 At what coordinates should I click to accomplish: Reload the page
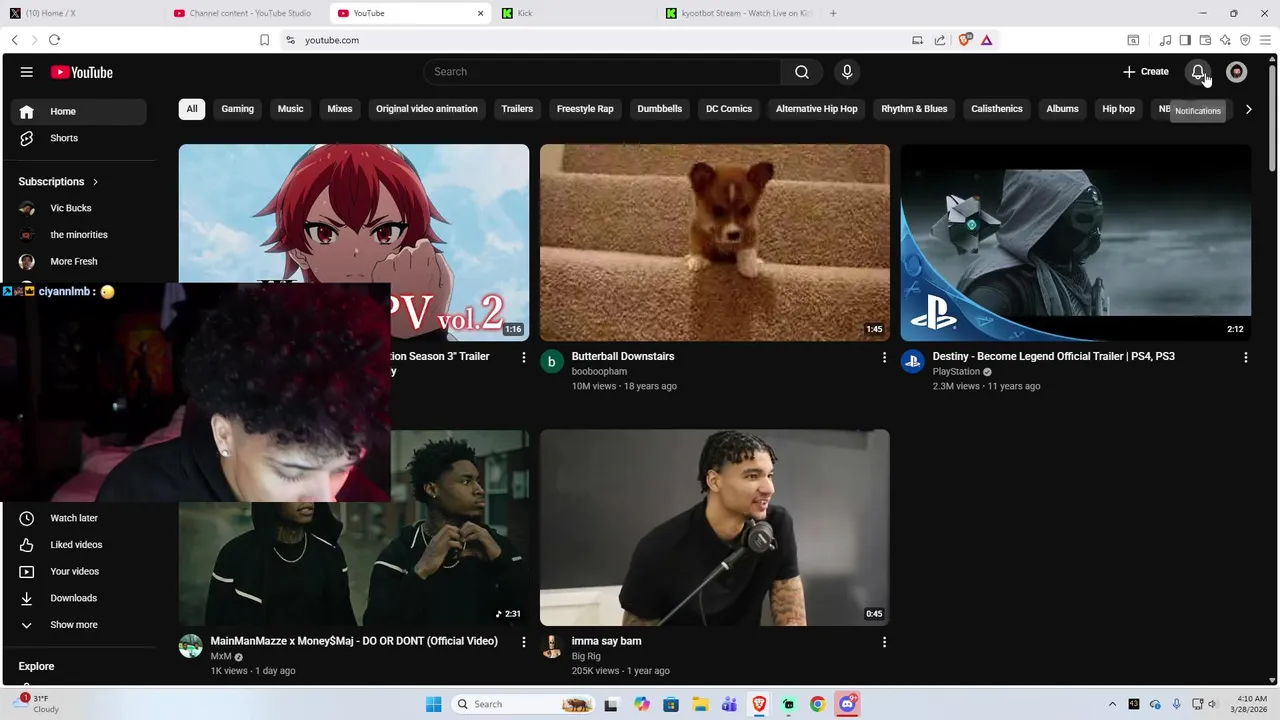click(x=54, y=40)
